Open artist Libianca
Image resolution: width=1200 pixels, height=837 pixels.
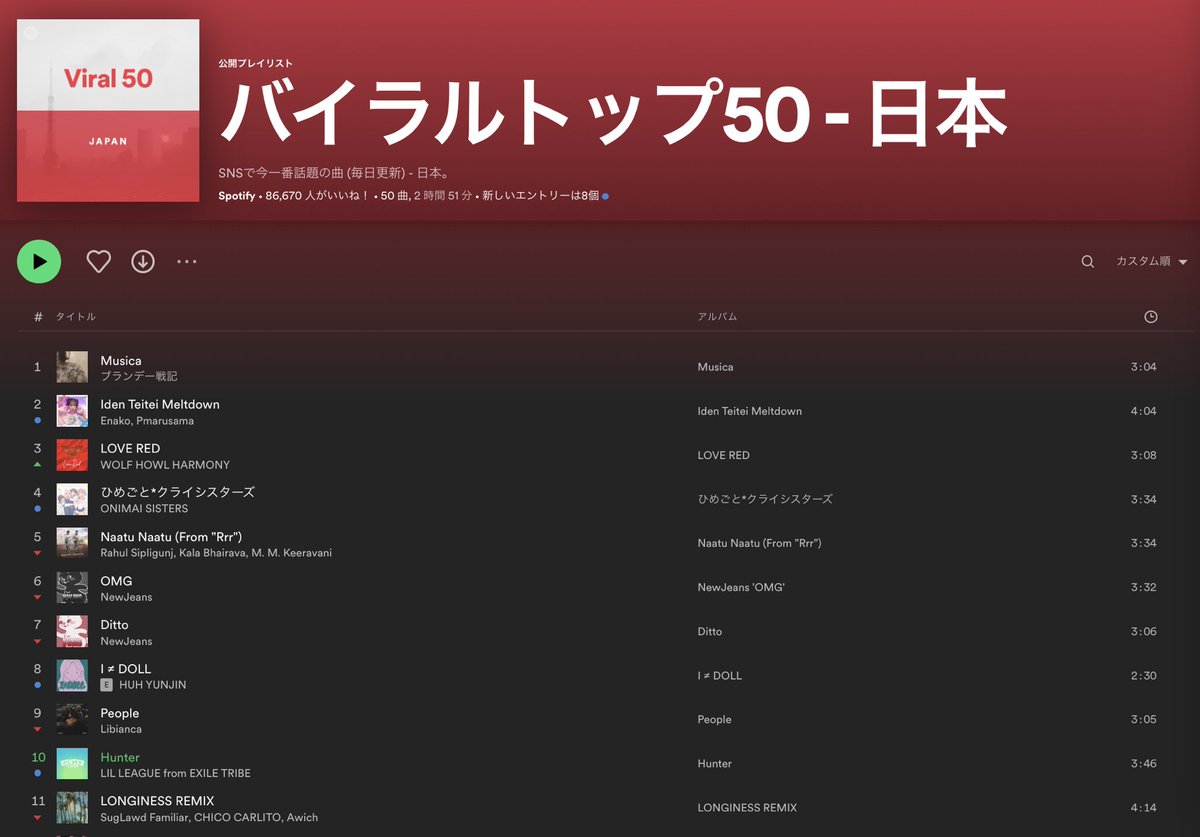[x=121, y=729]
